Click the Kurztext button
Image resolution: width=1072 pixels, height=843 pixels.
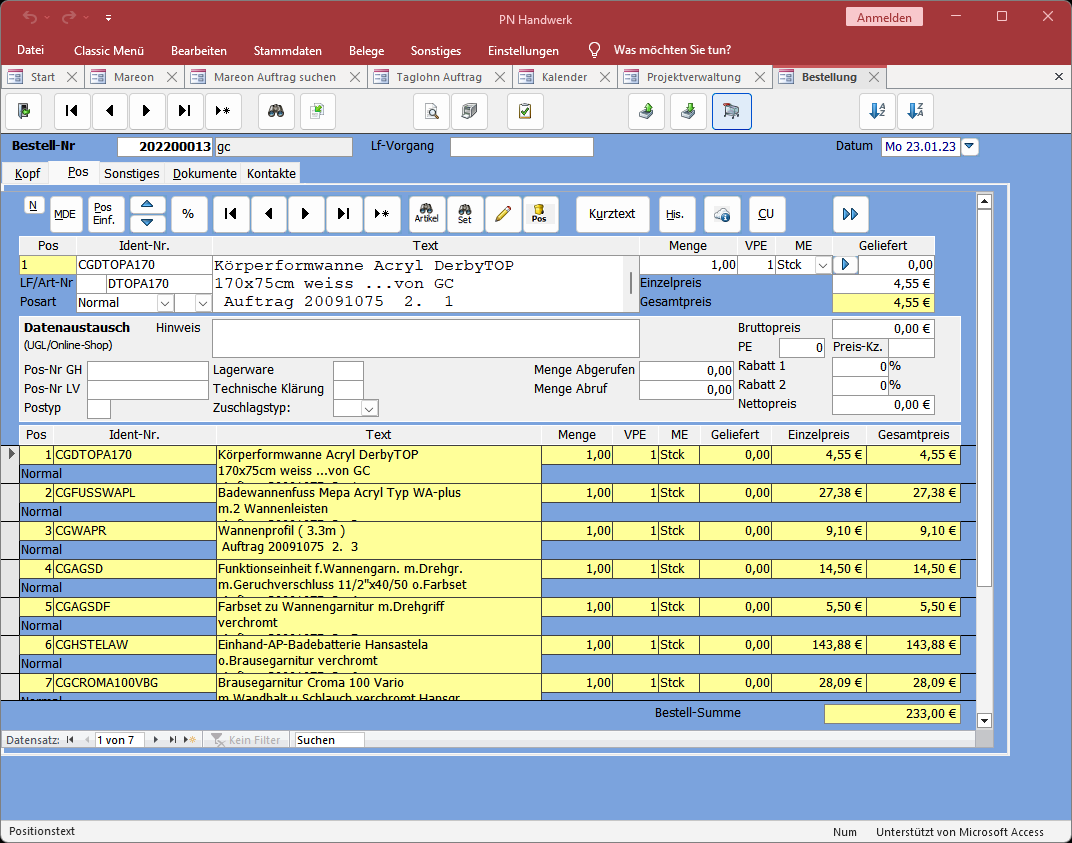[x=612, y=214]
